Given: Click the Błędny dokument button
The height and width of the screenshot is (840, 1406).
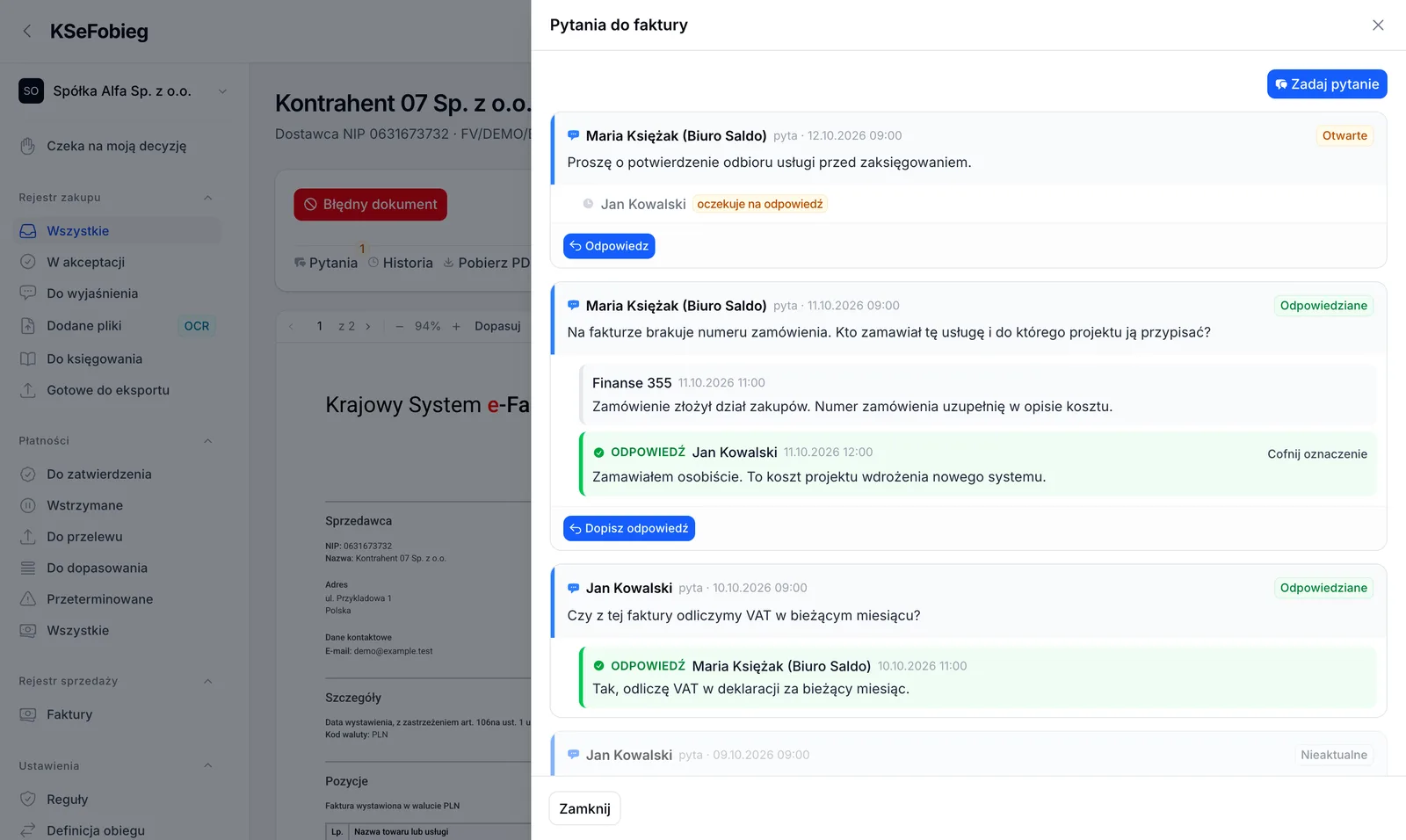Looking at the screenshot, I should pos(370,205).
